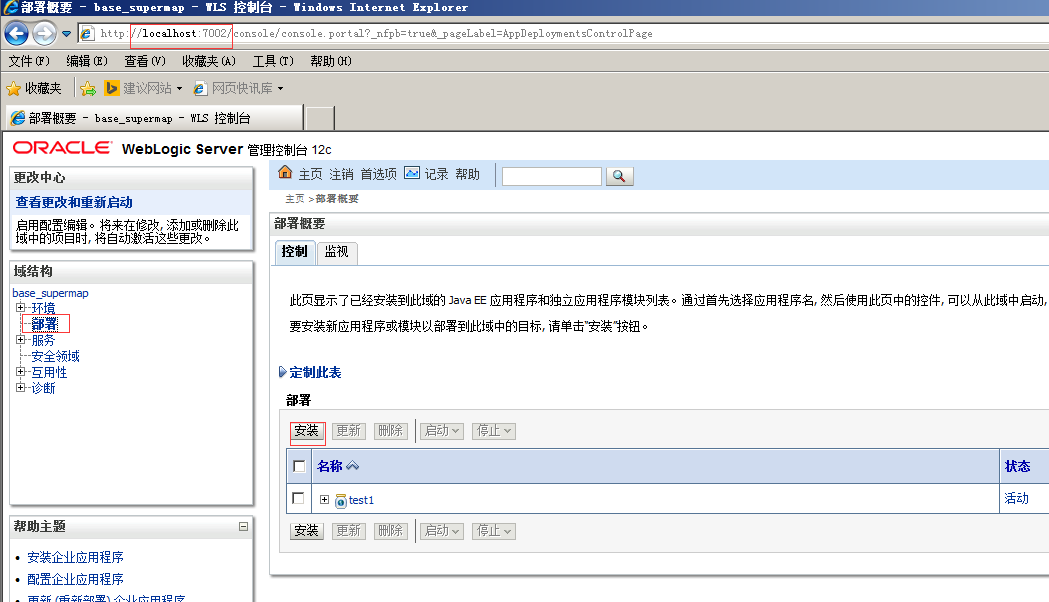Expand the test1 deployment row
The image size is (1049, 602).
(x=324, y=500)
